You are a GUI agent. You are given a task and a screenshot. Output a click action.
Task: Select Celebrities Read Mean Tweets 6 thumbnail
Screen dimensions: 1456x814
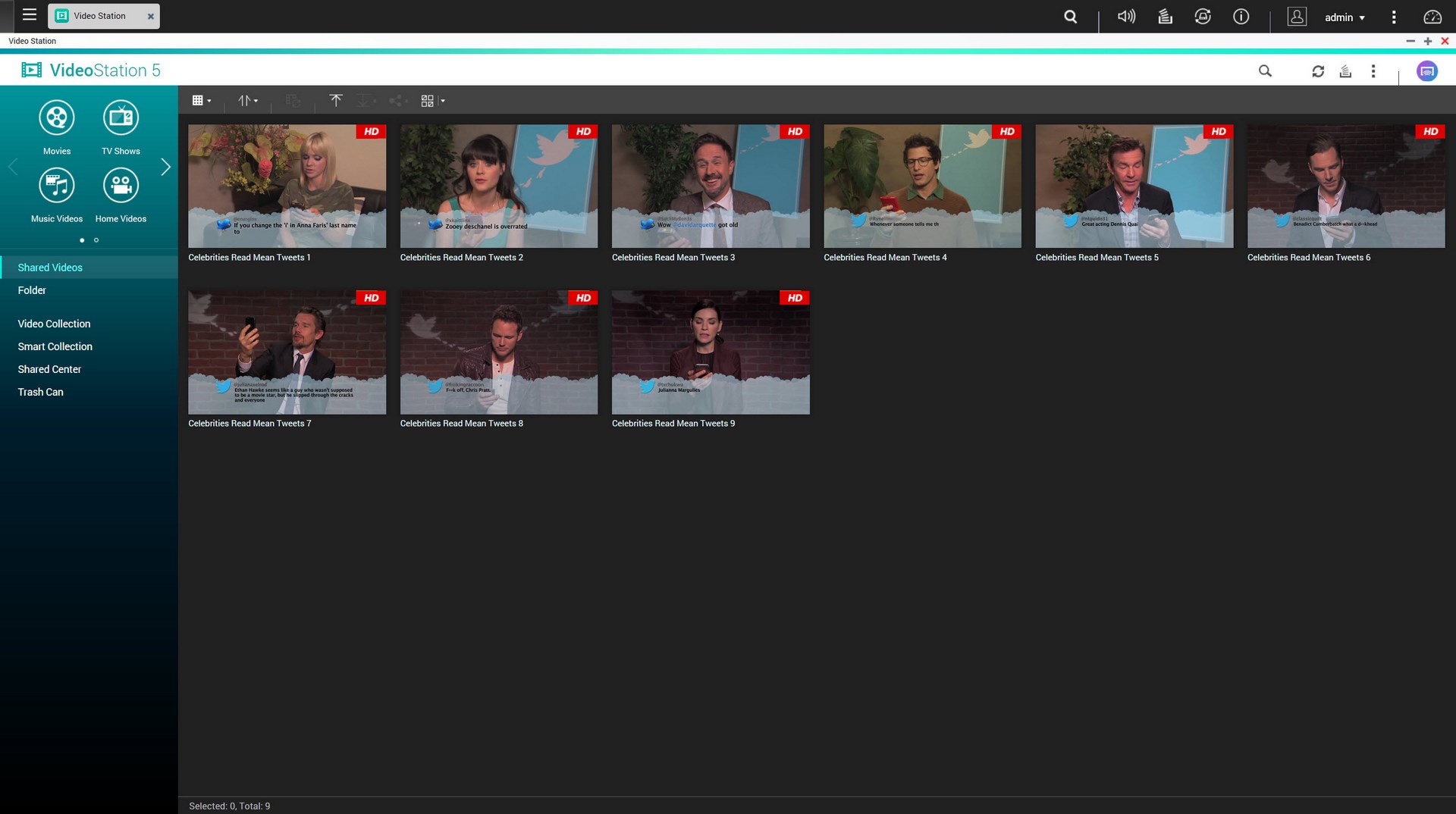click(x=1346, y=186)
